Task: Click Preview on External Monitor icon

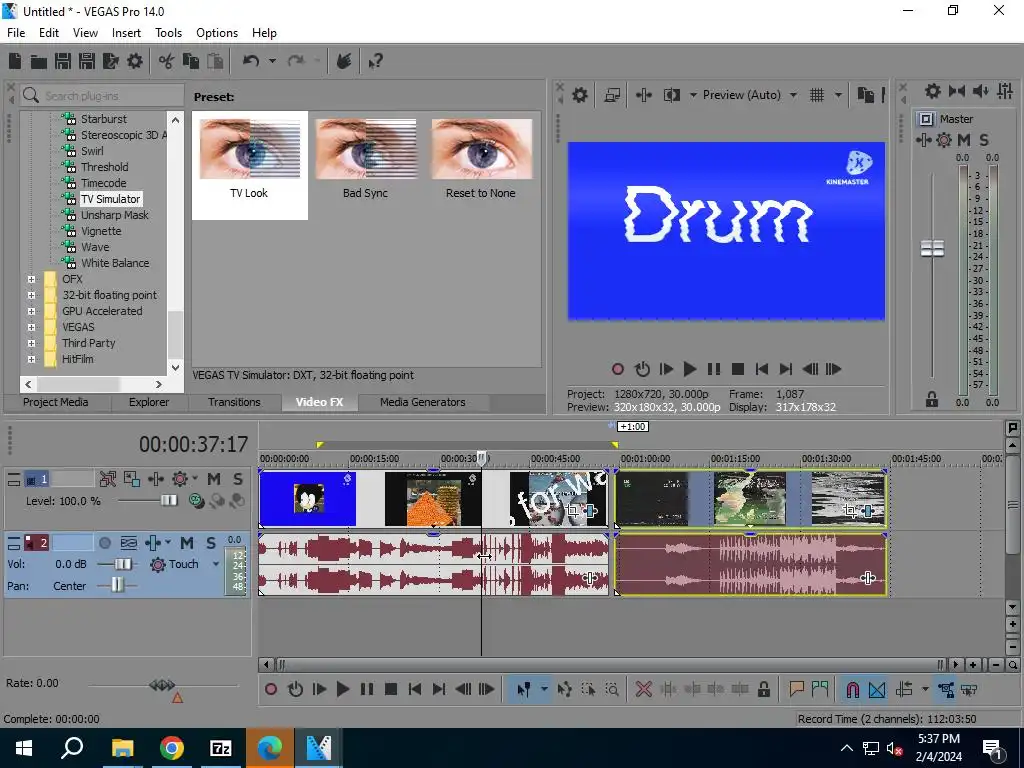Action: 612,95
